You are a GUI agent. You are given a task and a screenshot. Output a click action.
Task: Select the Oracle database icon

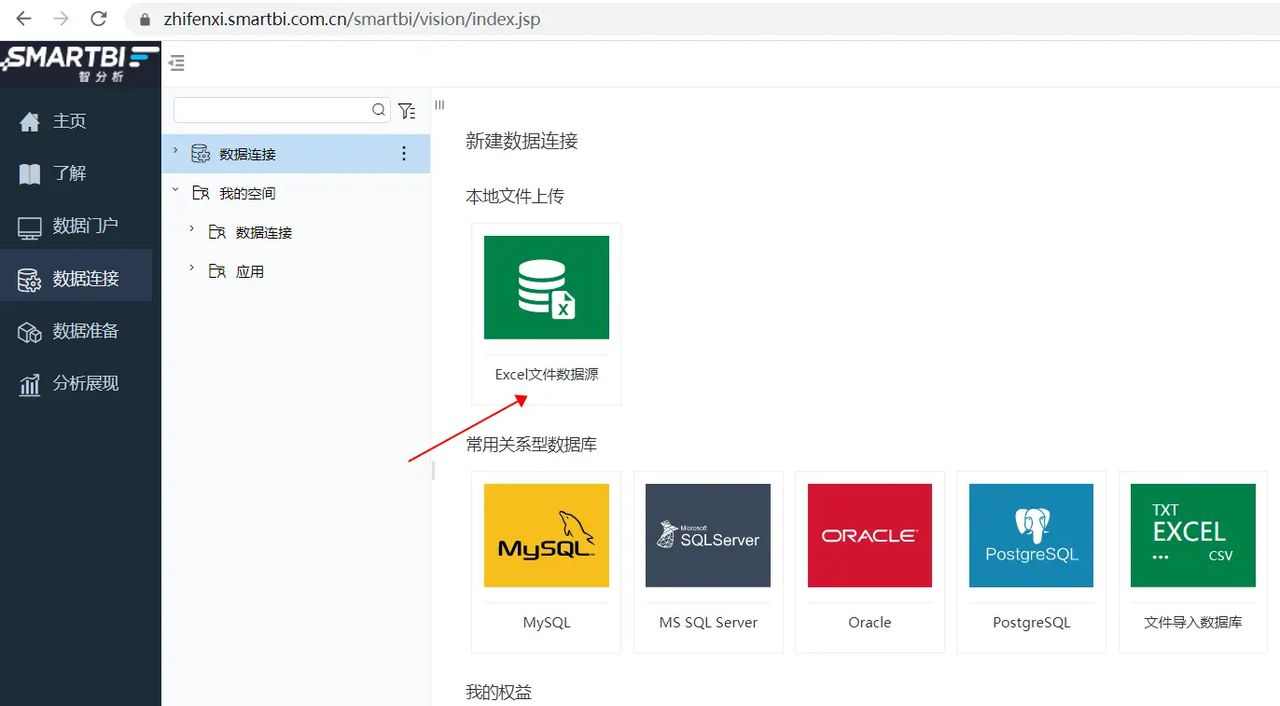tap(869, 535)
